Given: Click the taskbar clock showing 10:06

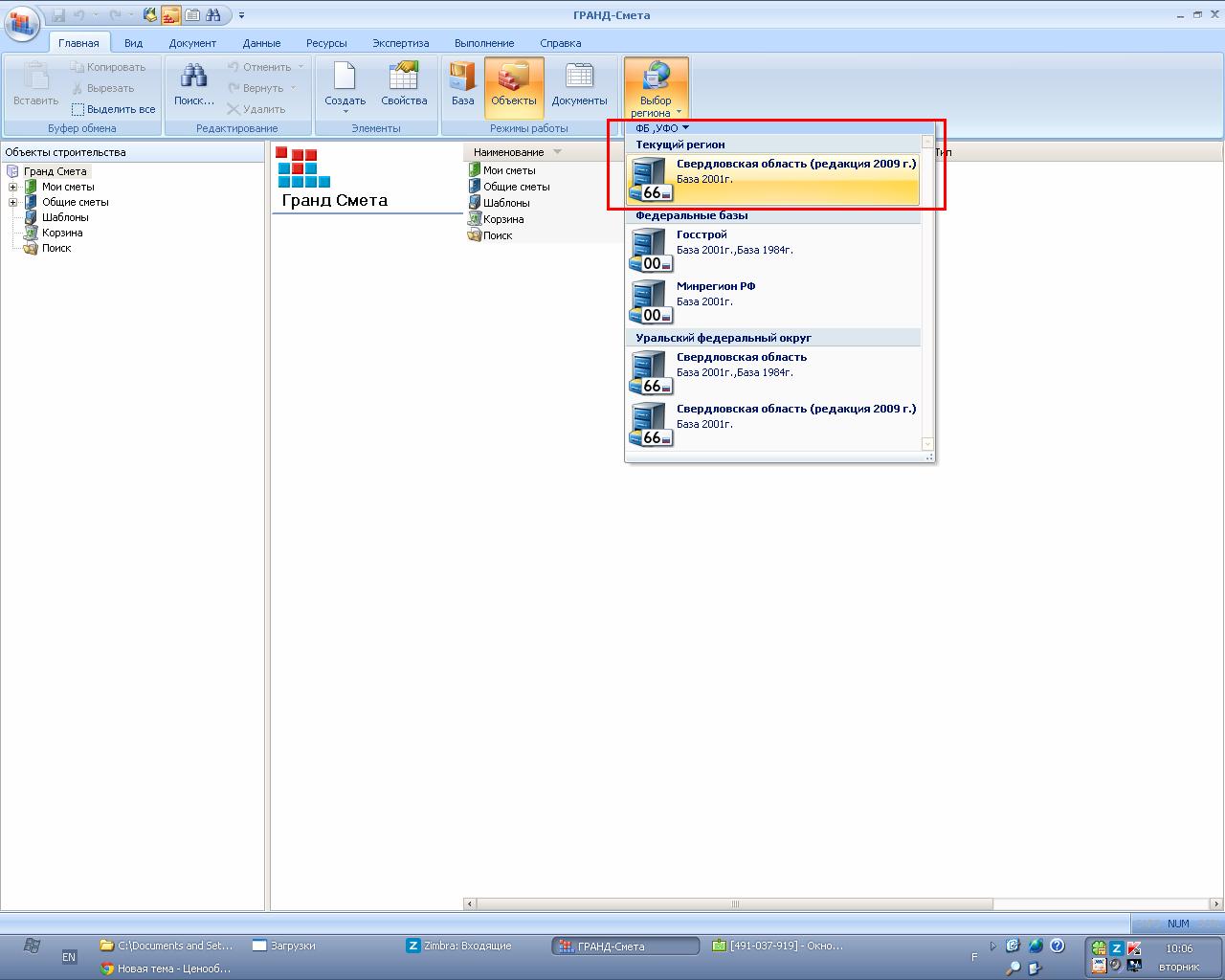Looking at the screenshot, I should [x=1179, y=948].
